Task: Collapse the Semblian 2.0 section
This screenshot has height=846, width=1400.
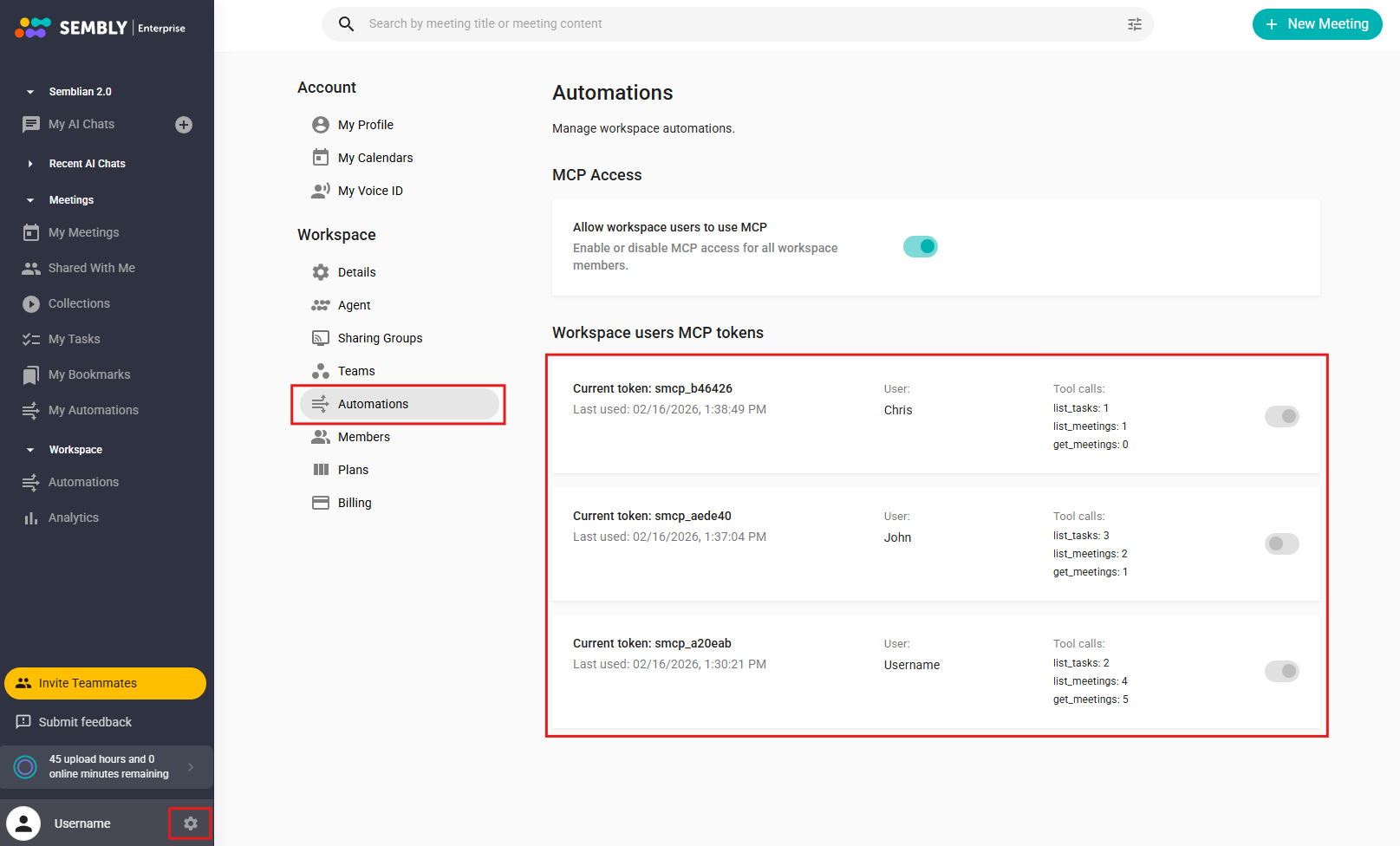Action: [30, 92]
